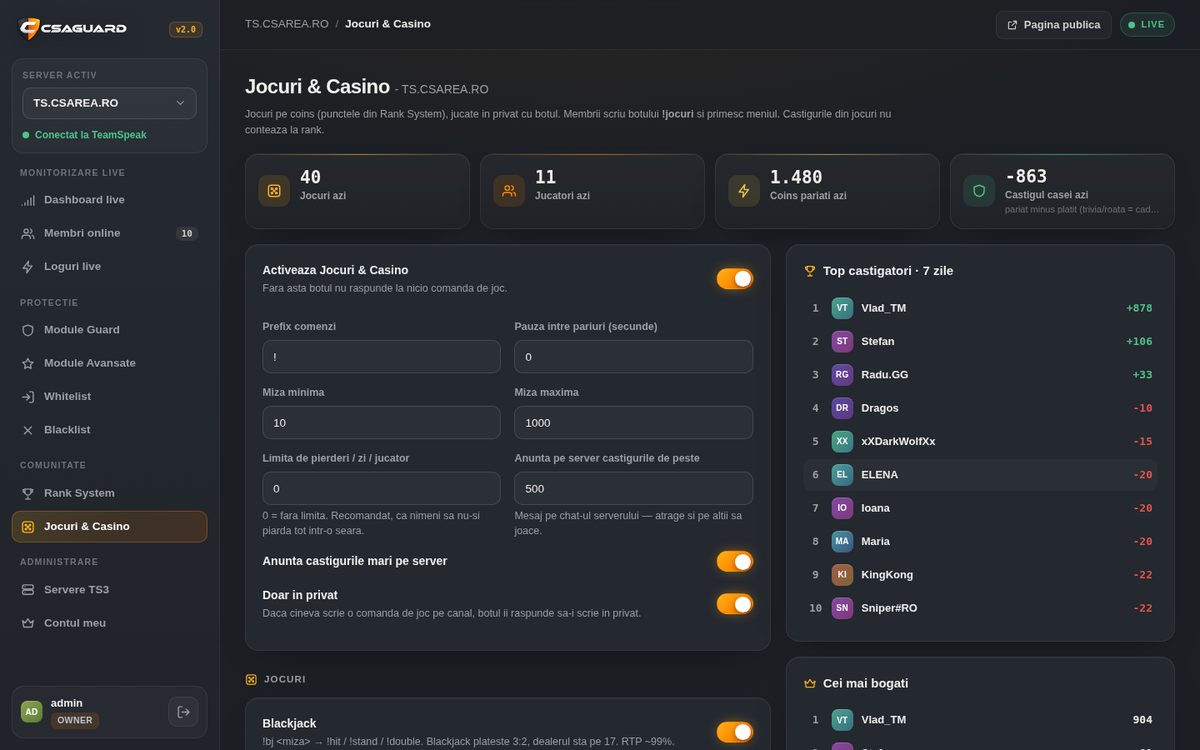Focus the Miza minima field
1200x750 pixels.
pos(382,423)
